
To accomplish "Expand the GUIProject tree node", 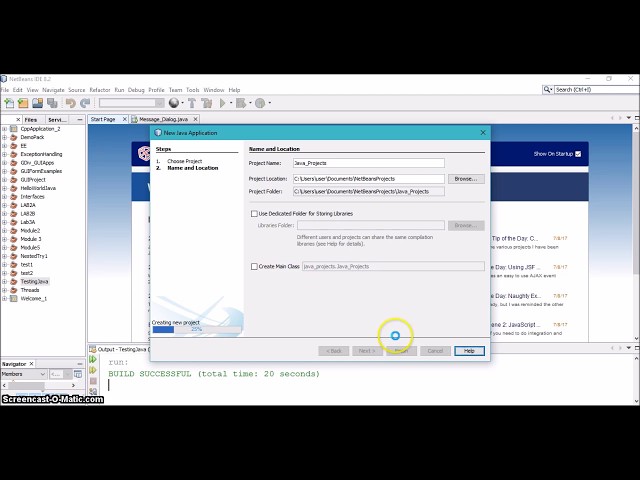I will click(x=4, y=180).
